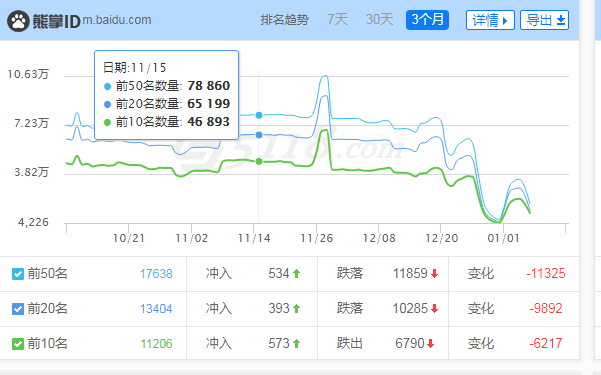
Task: Click the 变化 value -11325
Action: (546, 273)
